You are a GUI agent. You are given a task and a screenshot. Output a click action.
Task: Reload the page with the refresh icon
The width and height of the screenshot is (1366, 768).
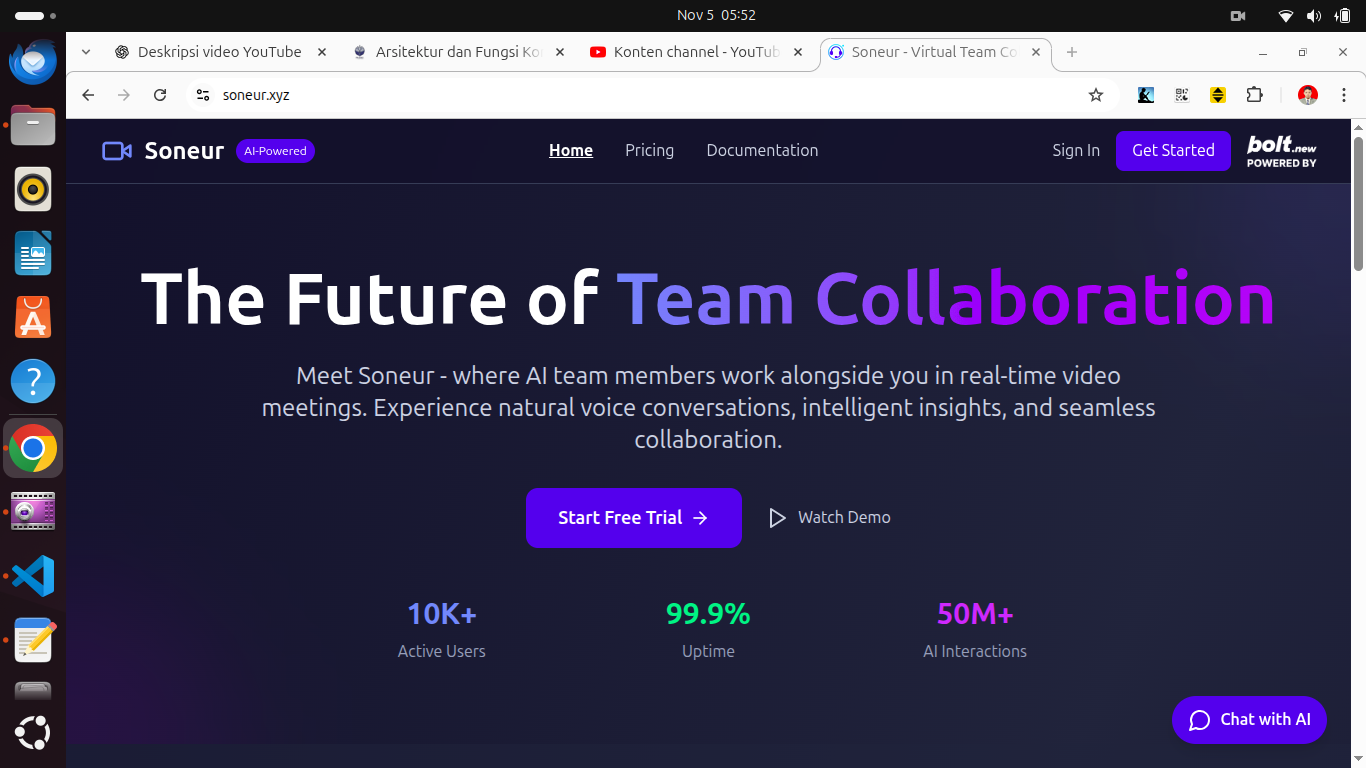click(x=160, y=95)
